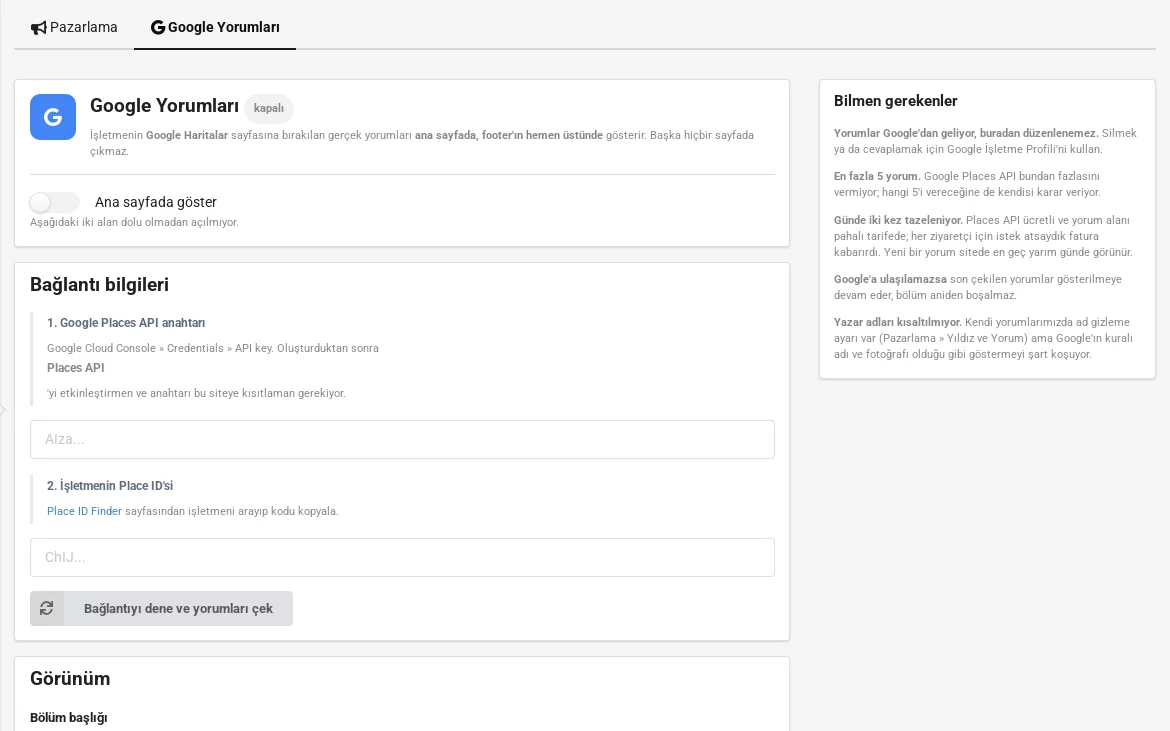
Task: Click the Bağlantı bilgileri heading
Action: pyautogui.click(x=99, y=285)
